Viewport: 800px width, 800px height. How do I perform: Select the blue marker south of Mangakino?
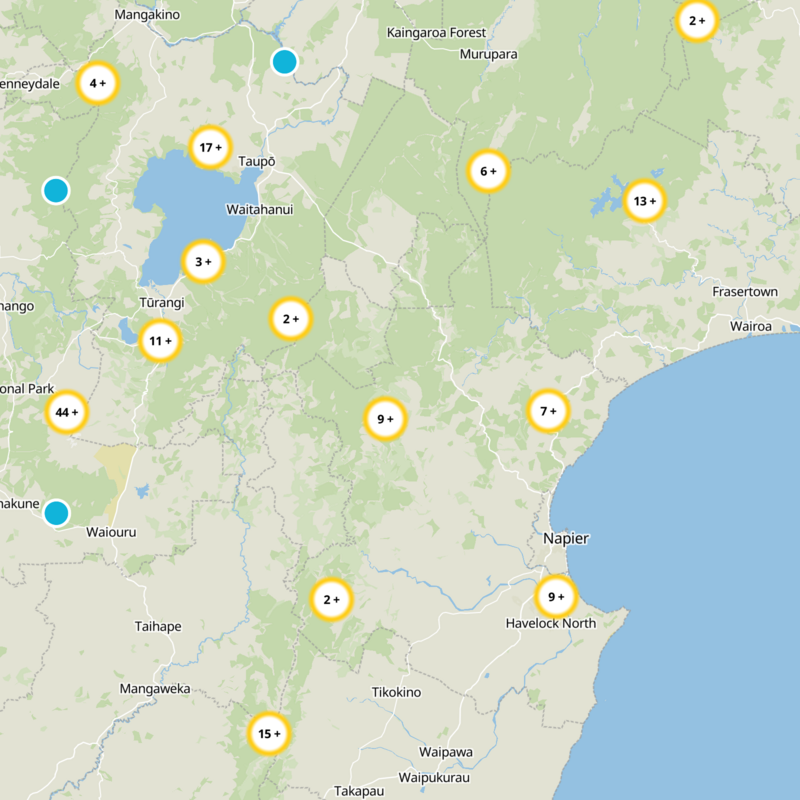tap(284, 61)
